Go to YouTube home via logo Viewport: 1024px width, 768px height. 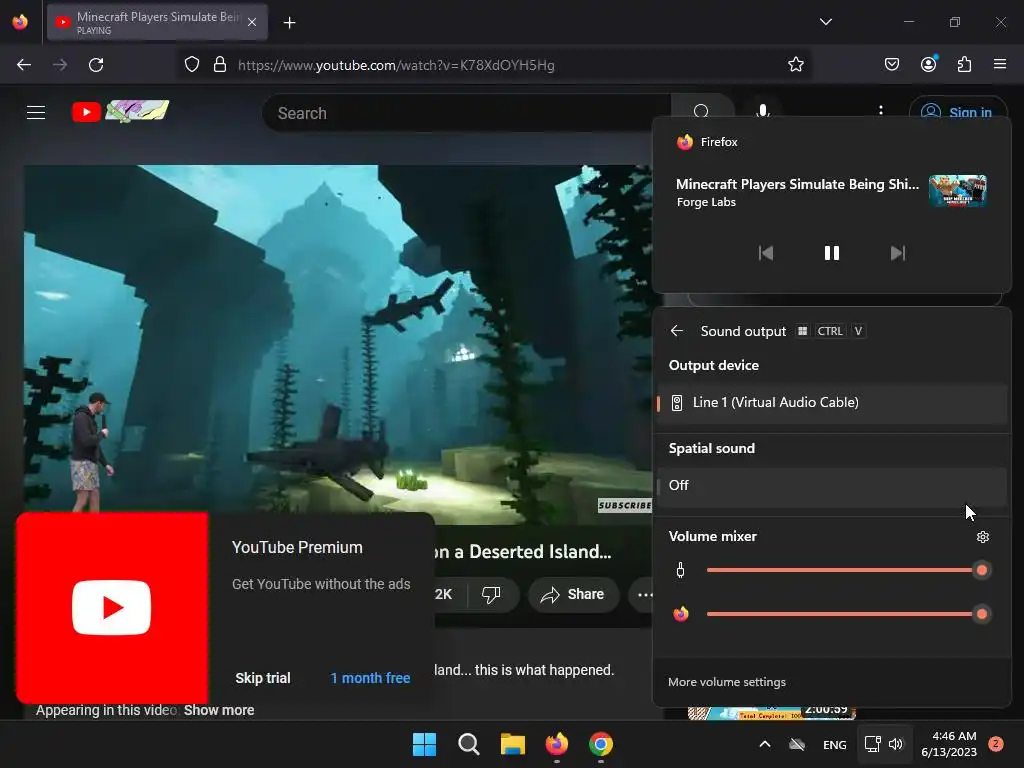tap(120, 112)
